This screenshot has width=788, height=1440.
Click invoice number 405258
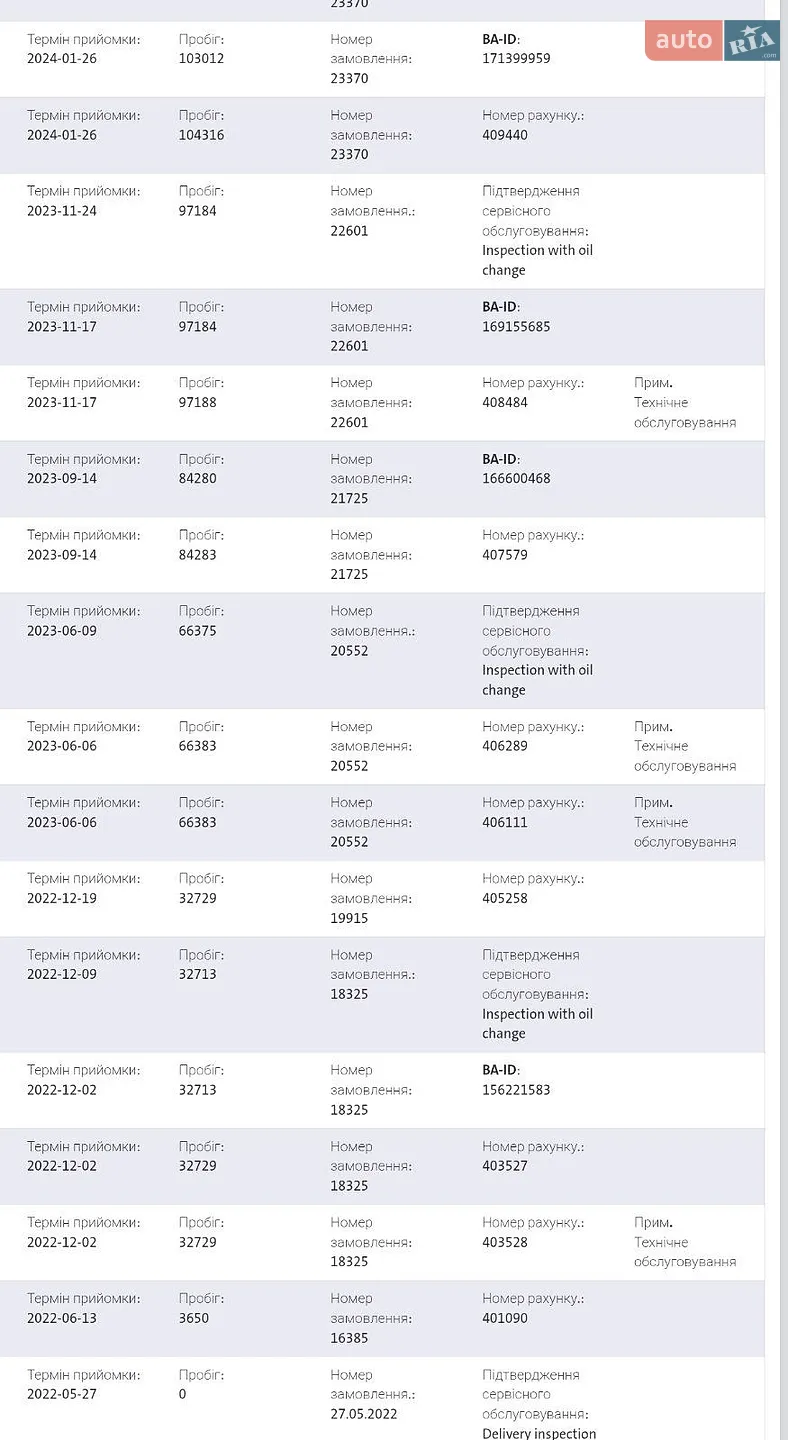tap(505, 899)
